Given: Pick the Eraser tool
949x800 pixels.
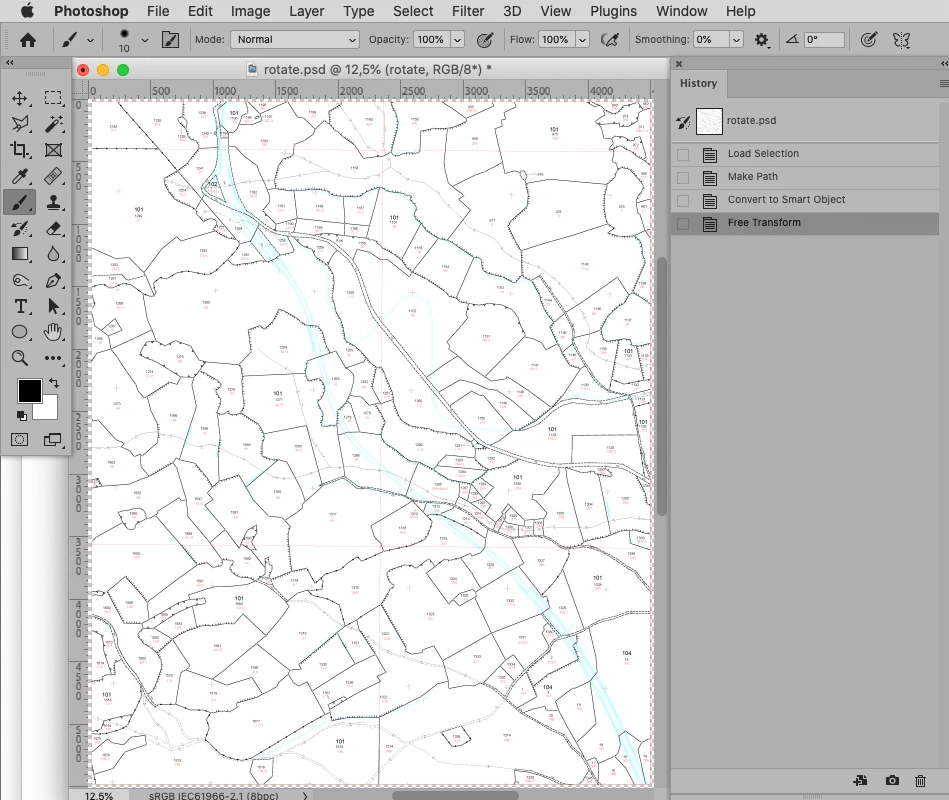Looking at the screenshot, I should click(53, 229).
